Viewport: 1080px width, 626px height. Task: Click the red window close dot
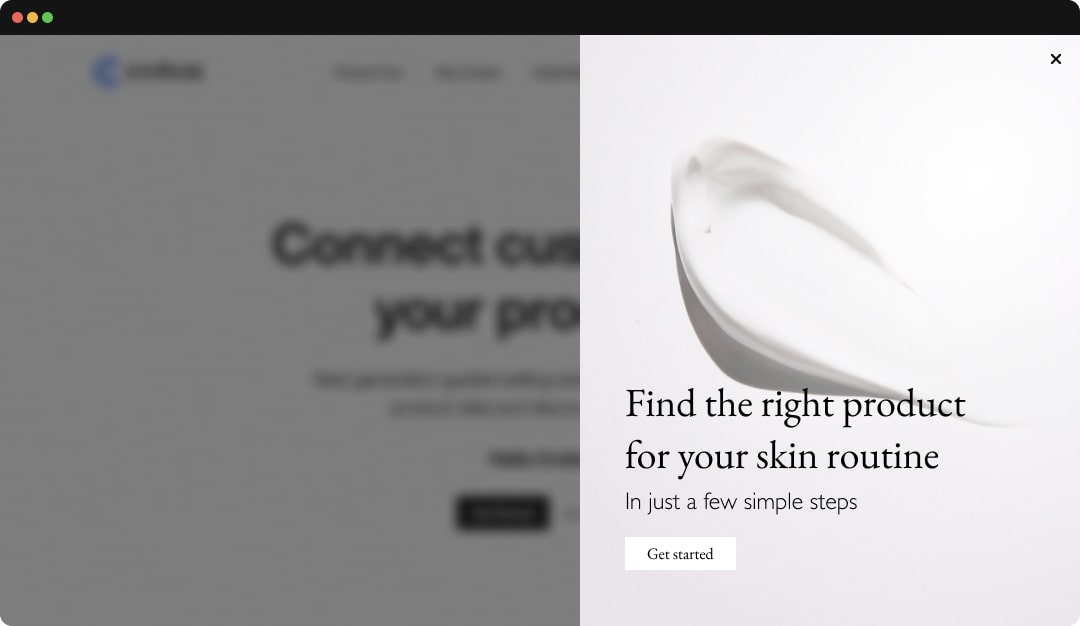point(17,17)
